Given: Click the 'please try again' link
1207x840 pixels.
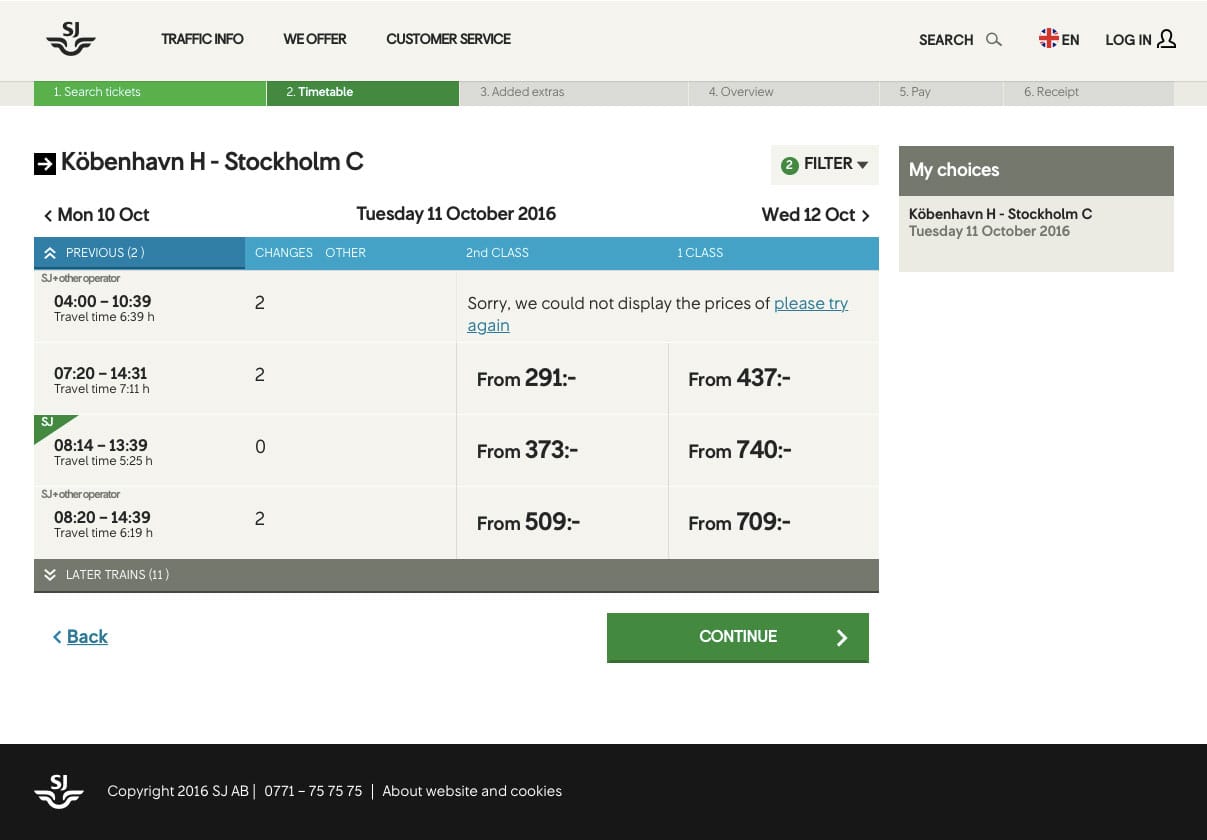Looking at the screenshot, I should coord(810,304).
